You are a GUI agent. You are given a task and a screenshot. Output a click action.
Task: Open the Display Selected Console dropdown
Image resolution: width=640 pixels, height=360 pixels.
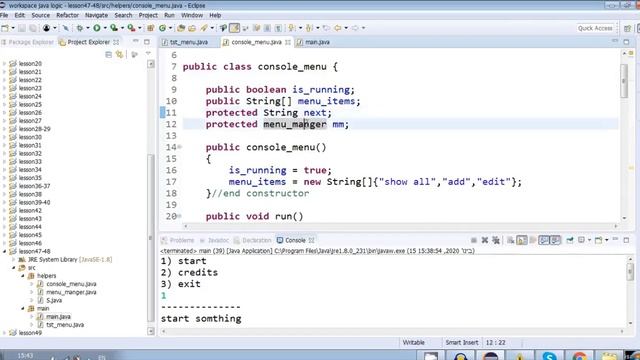[x=589, y=240]
